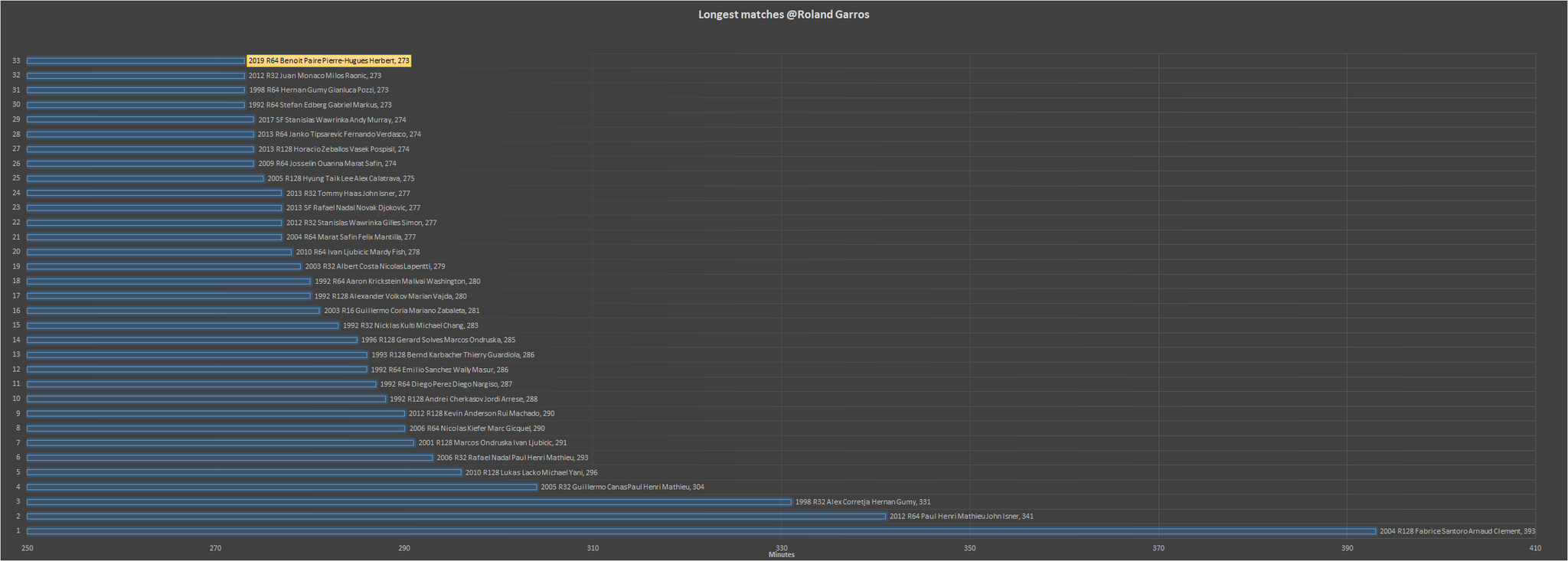The width and height of the screenshot is (1568, 561).
Task: Click the x-axis tick label 330
Action: click(781, 548)
